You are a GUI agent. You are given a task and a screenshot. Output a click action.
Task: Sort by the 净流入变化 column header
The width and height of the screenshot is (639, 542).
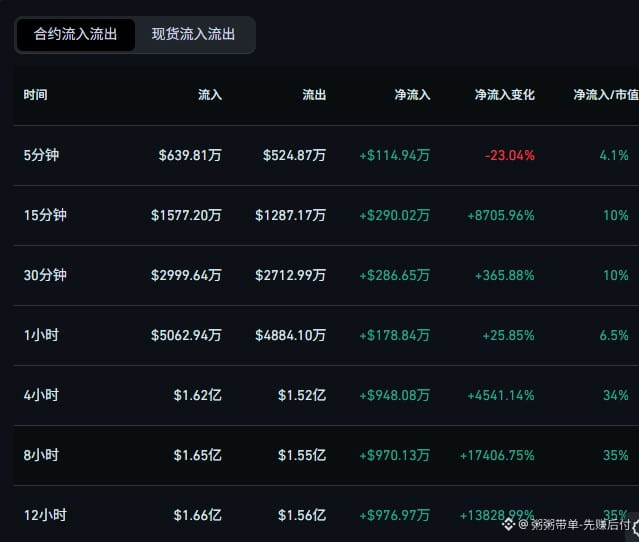505,95
